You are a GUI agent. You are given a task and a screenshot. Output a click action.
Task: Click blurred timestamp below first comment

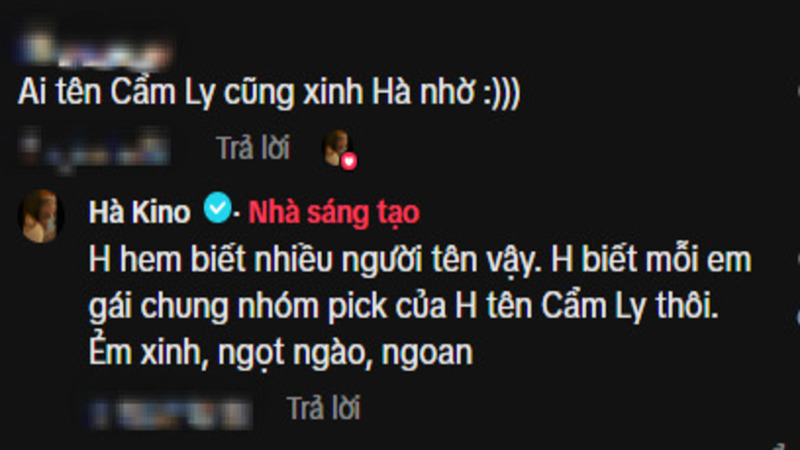(x=94, y=148)
